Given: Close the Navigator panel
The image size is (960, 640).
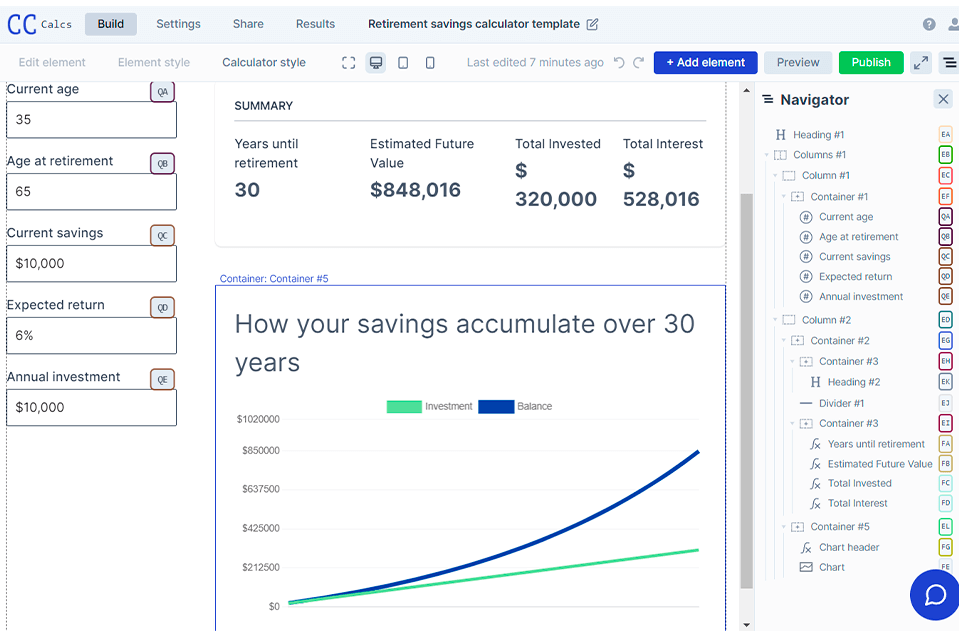Looking at the screenshot, I should click(x=943, y=99).
